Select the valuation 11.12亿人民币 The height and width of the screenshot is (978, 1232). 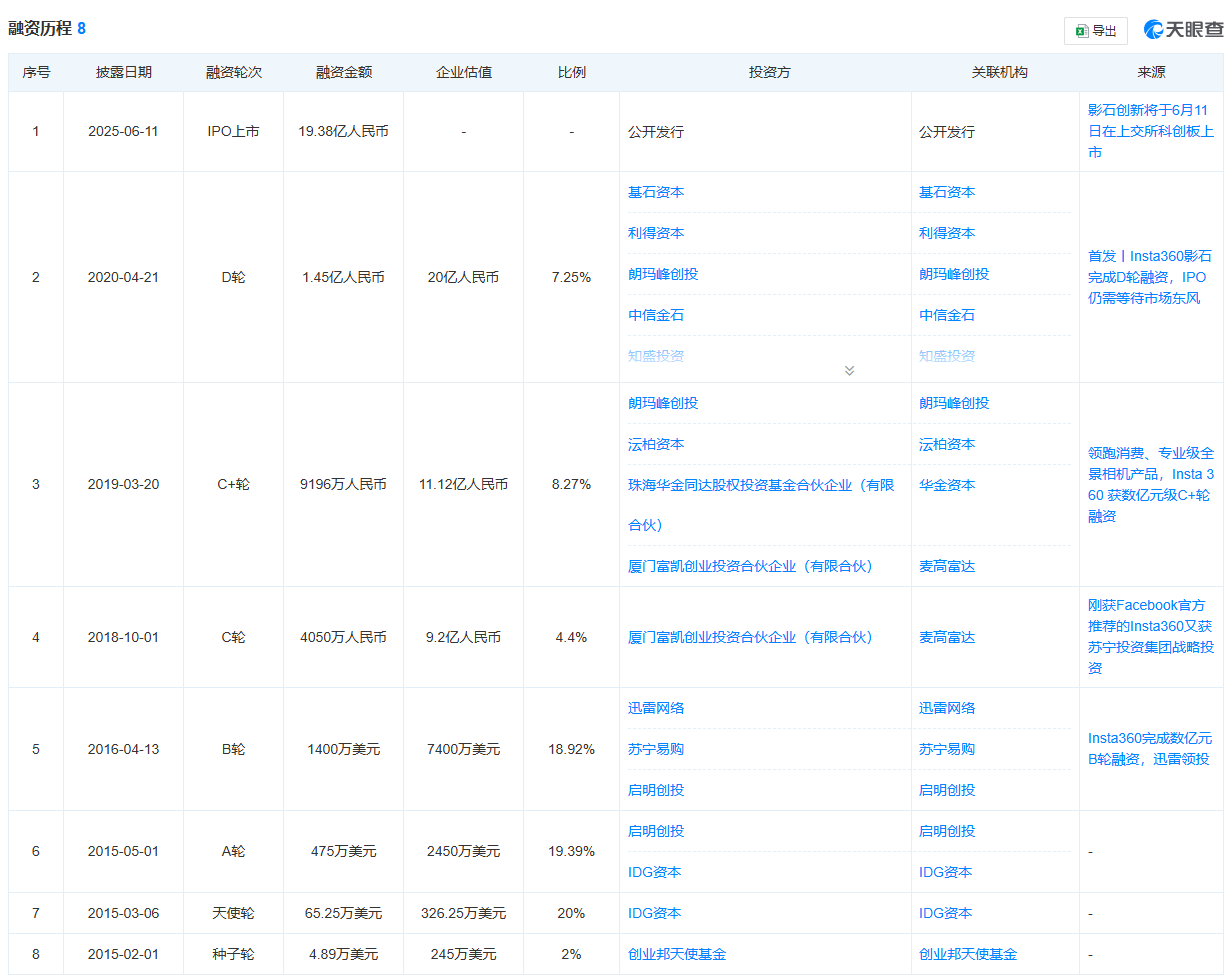point(464,484)
